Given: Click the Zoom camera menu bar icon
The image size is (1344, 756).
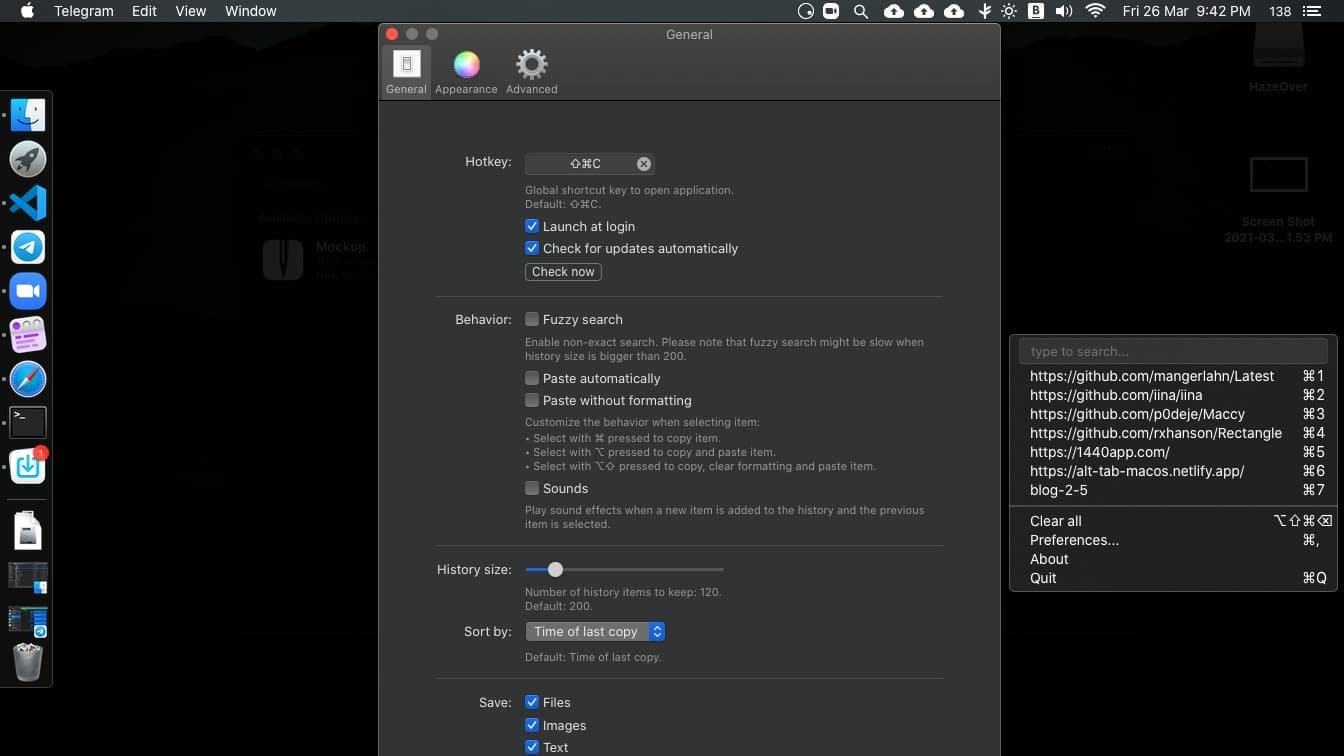Looking at the screenshot, I should [831, 11].
